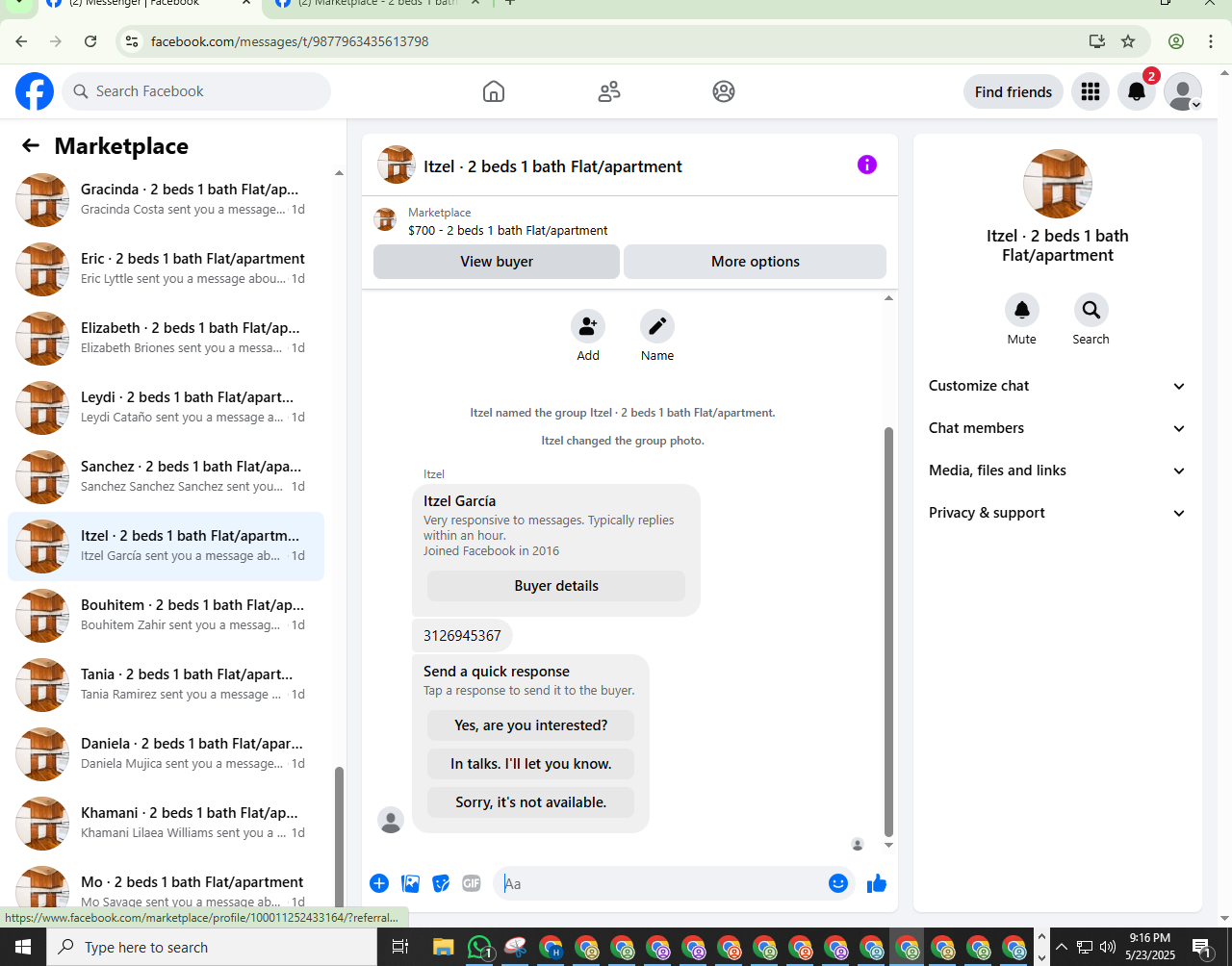This screenshot has height=966, width=1232.
Task: Send a thumbs-up like
Action: point(877,883)
